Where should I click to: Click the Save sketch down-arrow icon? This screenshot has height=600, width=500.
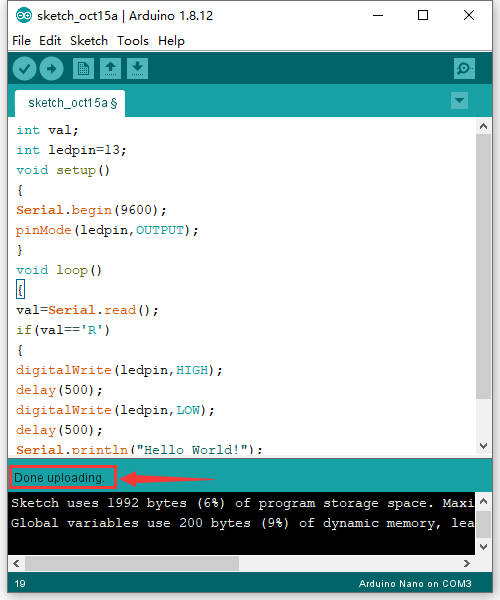137,69
